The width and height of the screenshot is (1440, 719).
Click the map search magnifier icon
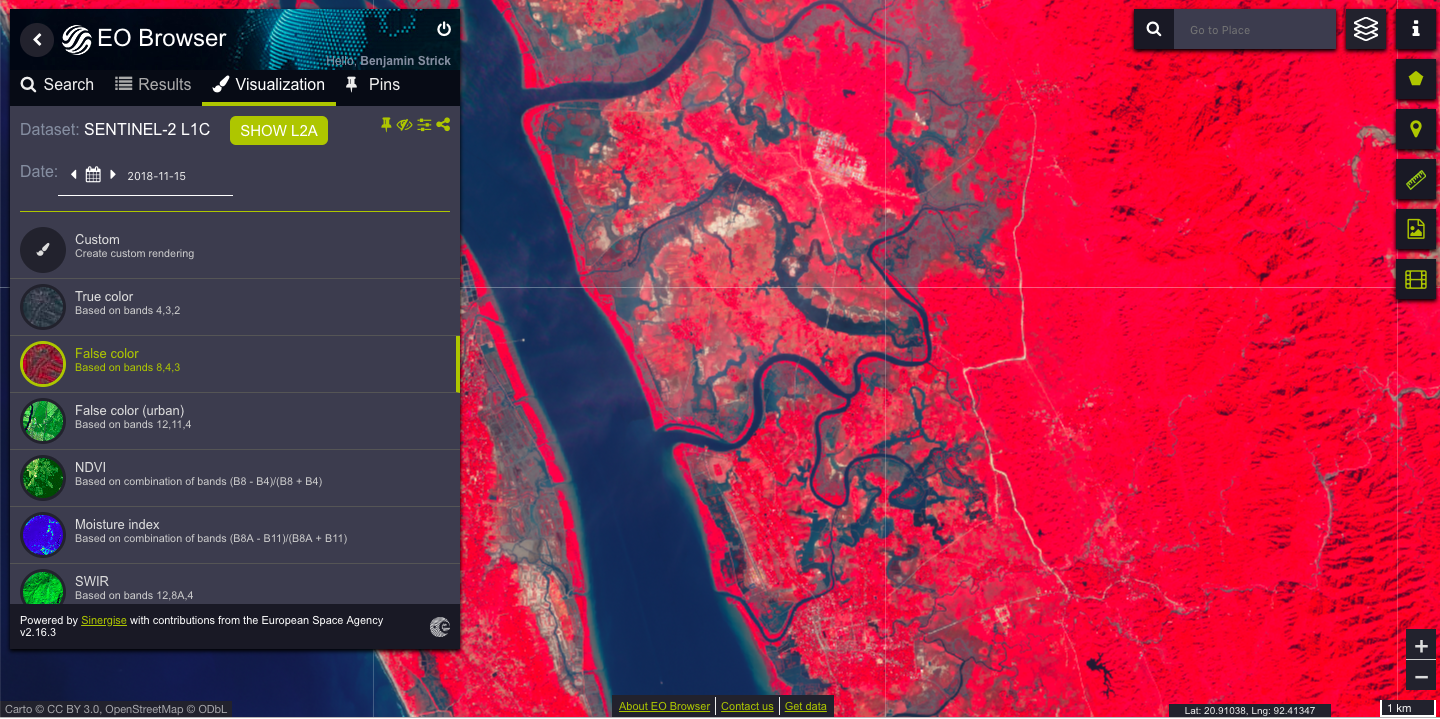pos(1154,30)
